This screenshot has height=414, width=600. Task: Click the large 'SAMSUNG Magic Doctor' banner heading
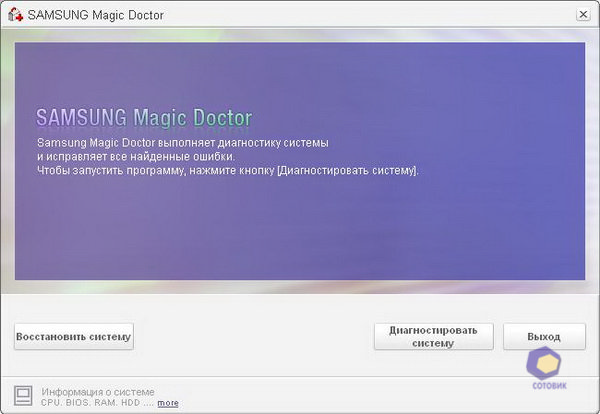[144, 117]
